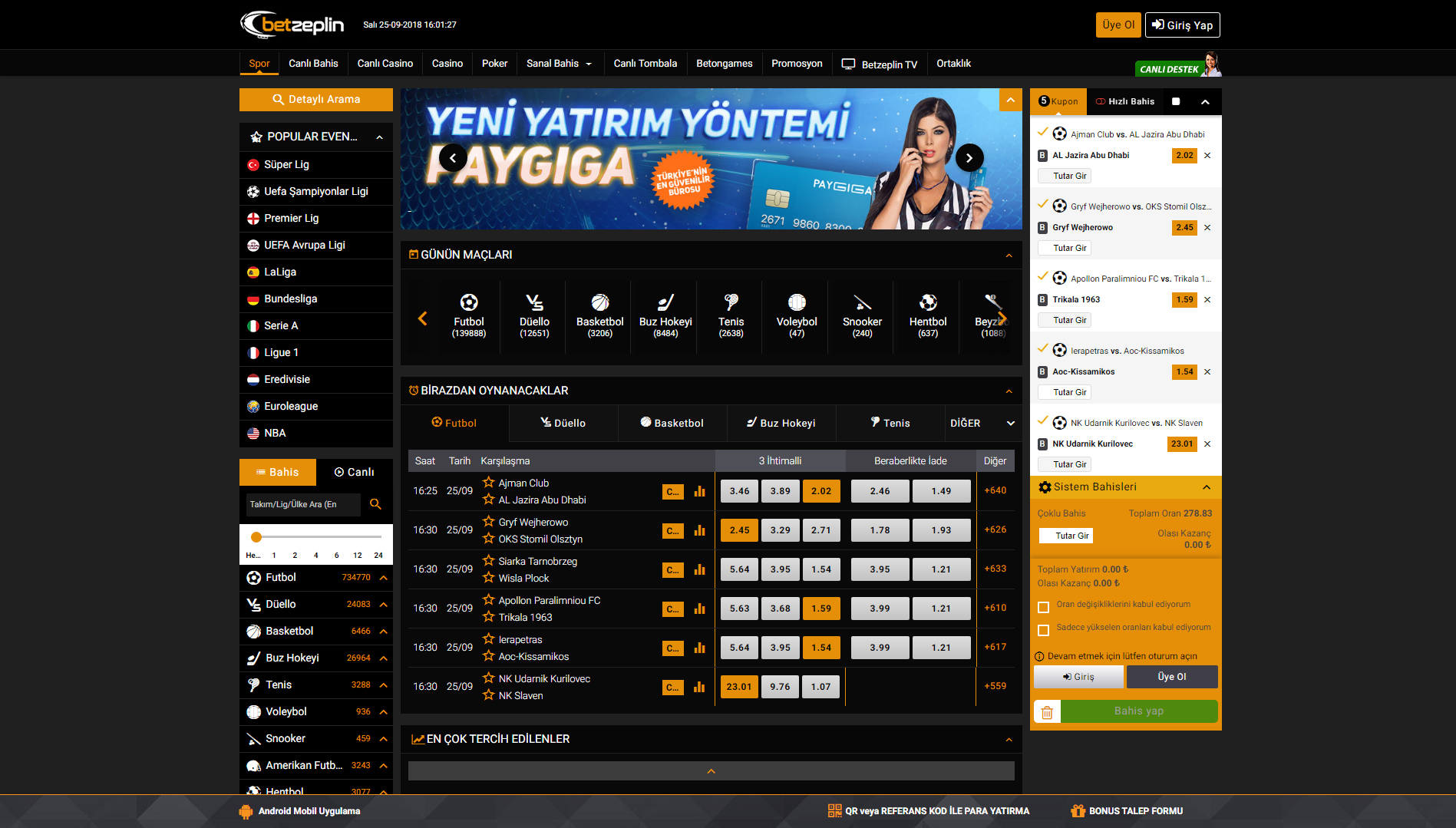Click the trash icon to clear coupon
The width and height of the screenshot is (1456, 828).
click(x=1047, y=712)
